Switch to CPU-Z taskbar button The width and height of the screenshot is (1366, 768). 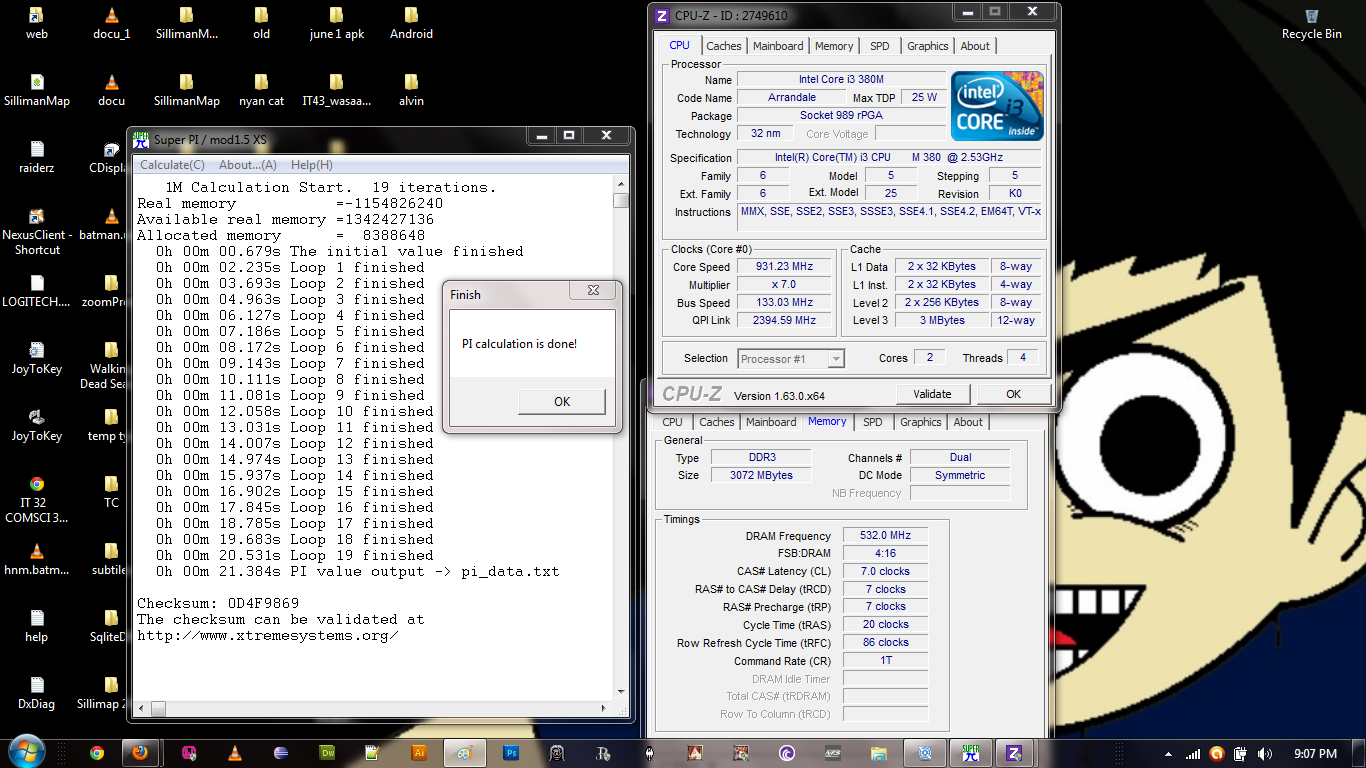[1014, 753]
